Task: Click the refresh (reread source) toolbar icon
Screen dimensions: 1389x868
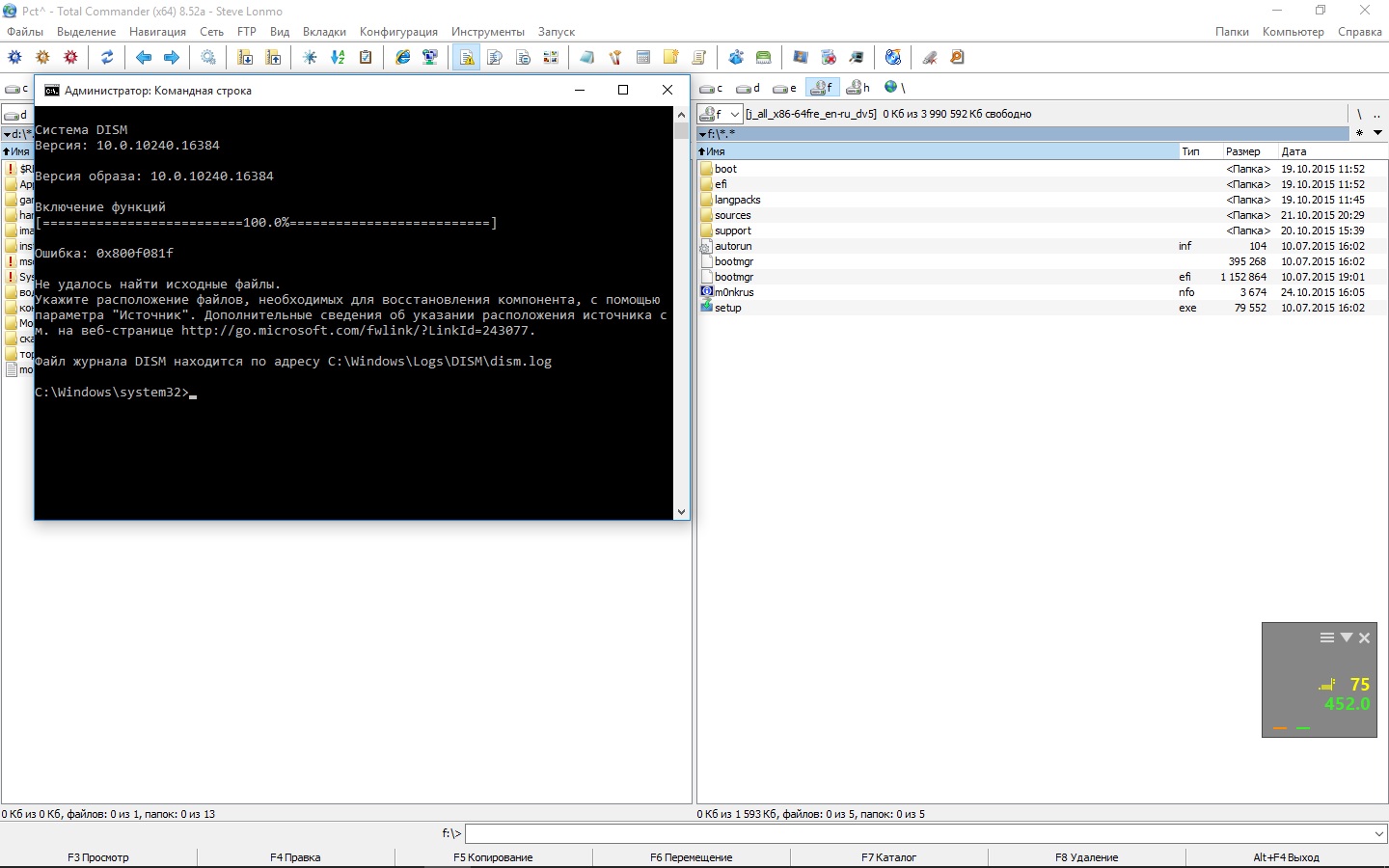Action: coord(107,58)
